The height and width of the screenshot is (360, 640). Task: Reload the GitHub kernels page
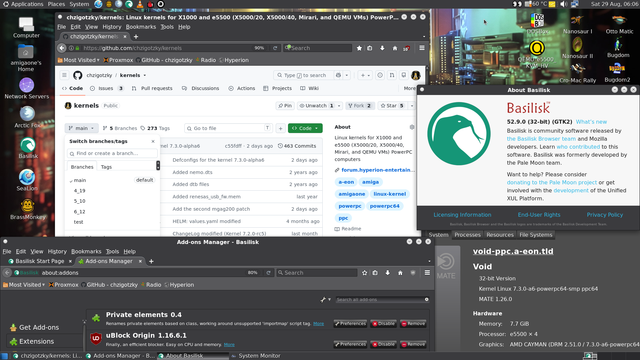pos(275,48)
